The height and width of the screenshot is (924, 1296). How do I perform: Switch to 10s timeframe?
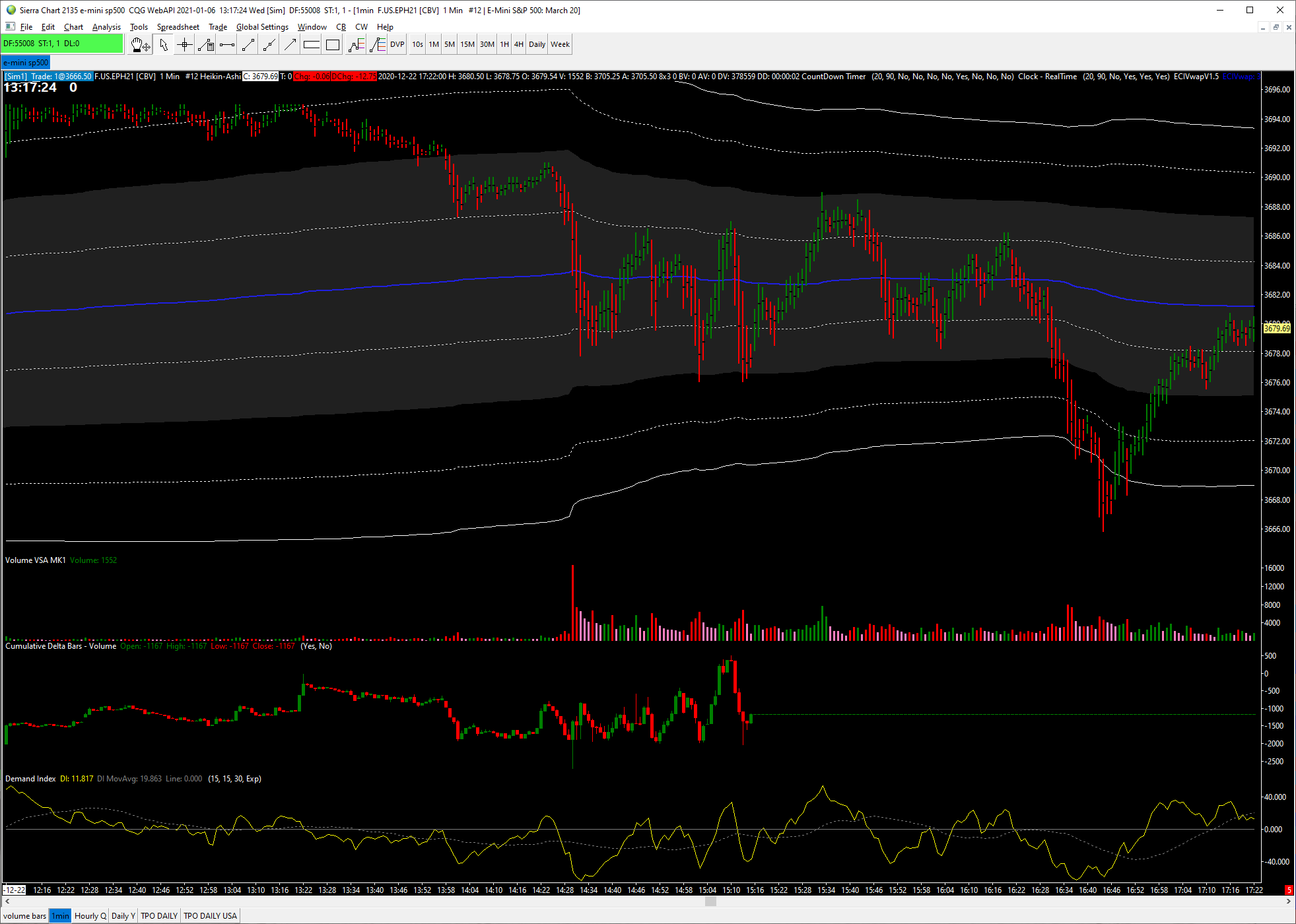coord(417,45)
